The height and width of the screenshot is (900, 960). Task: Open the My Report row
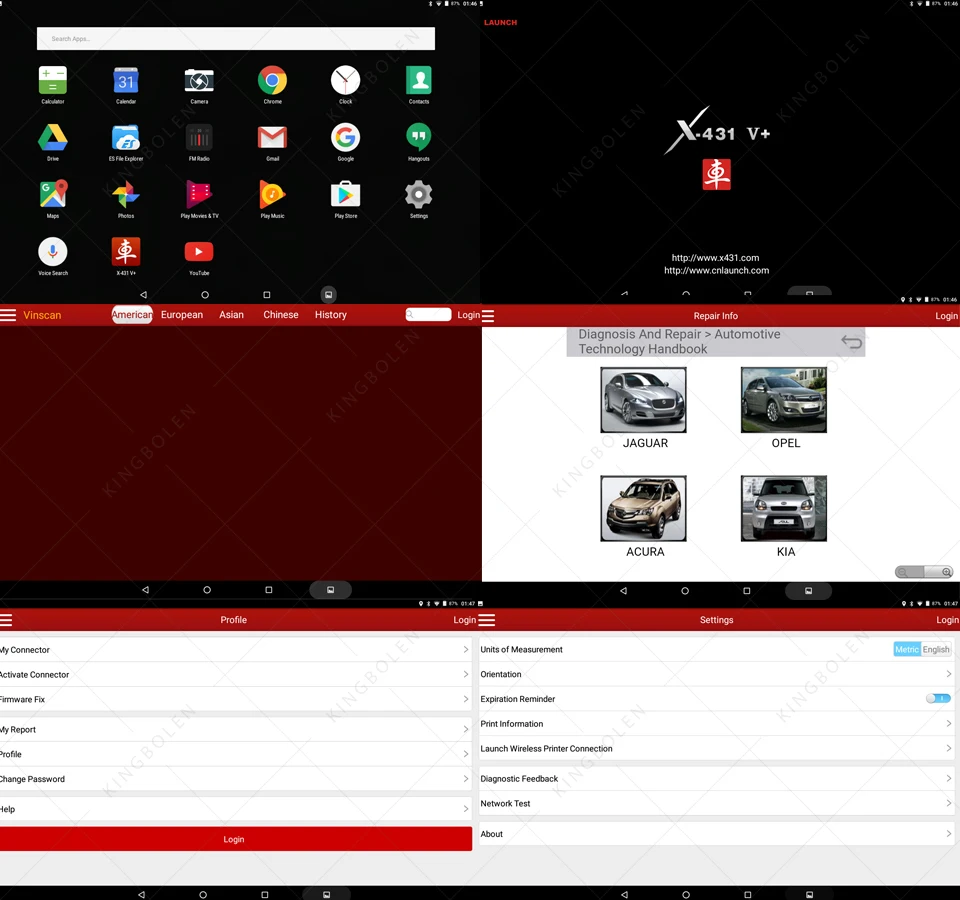click(x=236, y=730)
